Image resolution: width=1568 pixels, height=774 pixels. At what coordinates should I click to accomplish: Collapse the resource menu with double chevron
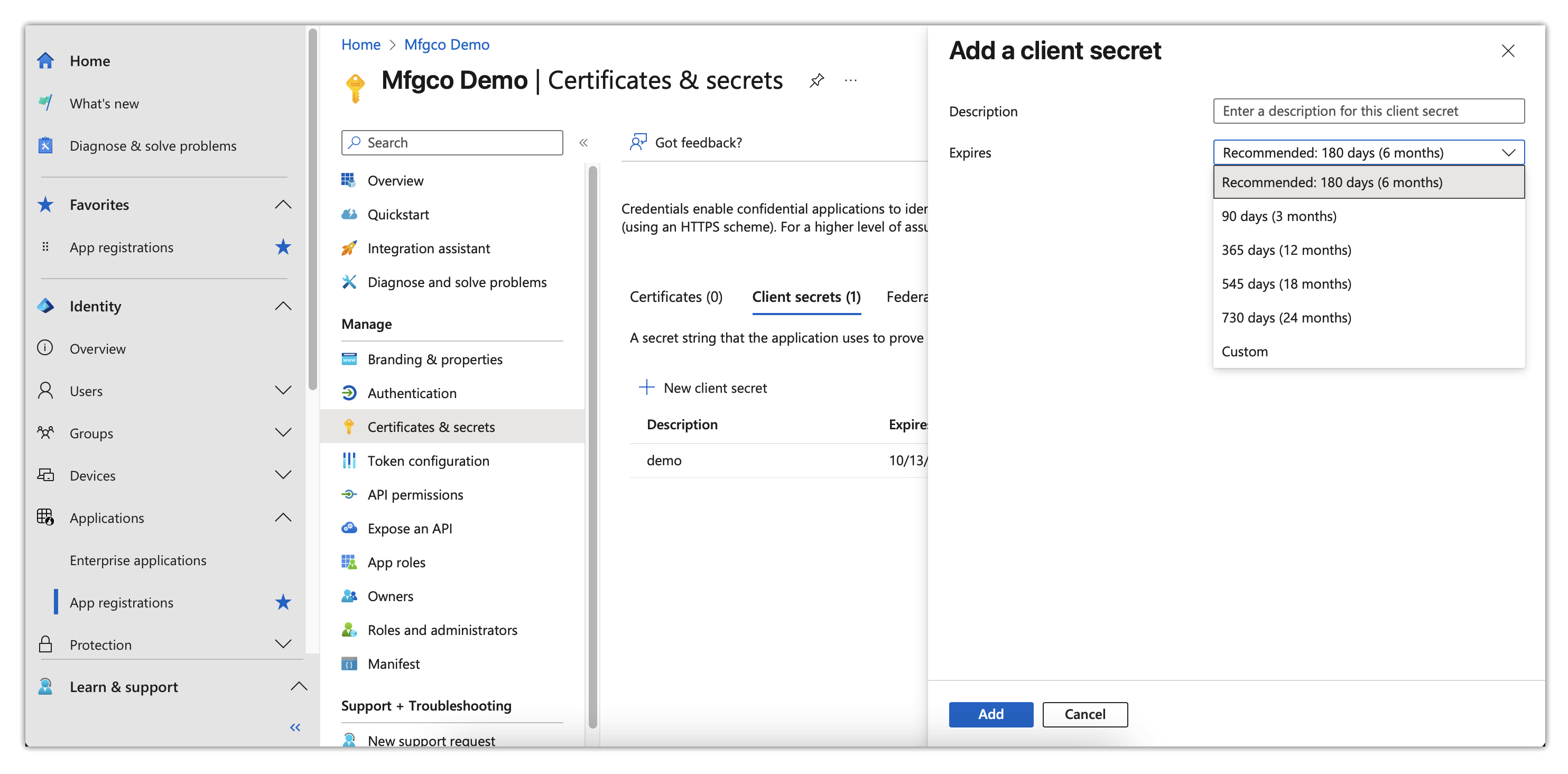(583, 143)
